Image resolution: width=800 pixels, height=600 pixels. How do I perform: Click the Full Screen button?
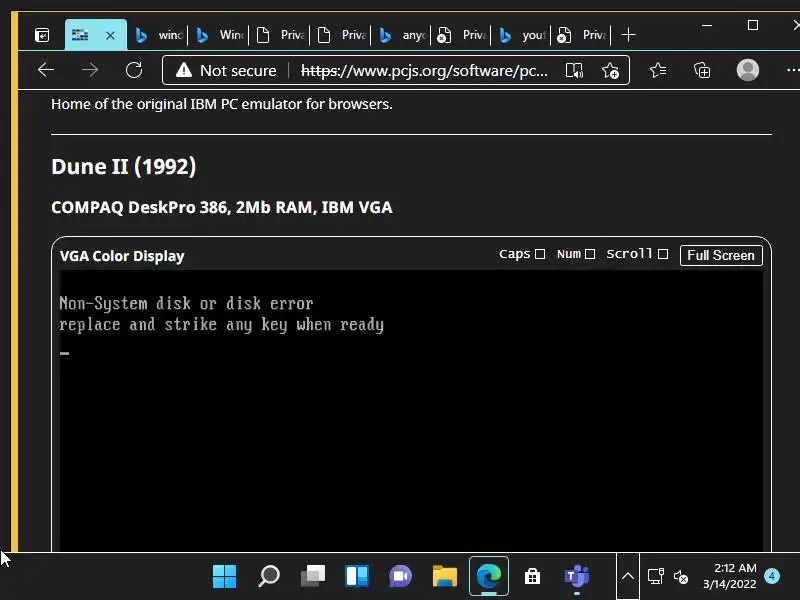pos(721,255)
